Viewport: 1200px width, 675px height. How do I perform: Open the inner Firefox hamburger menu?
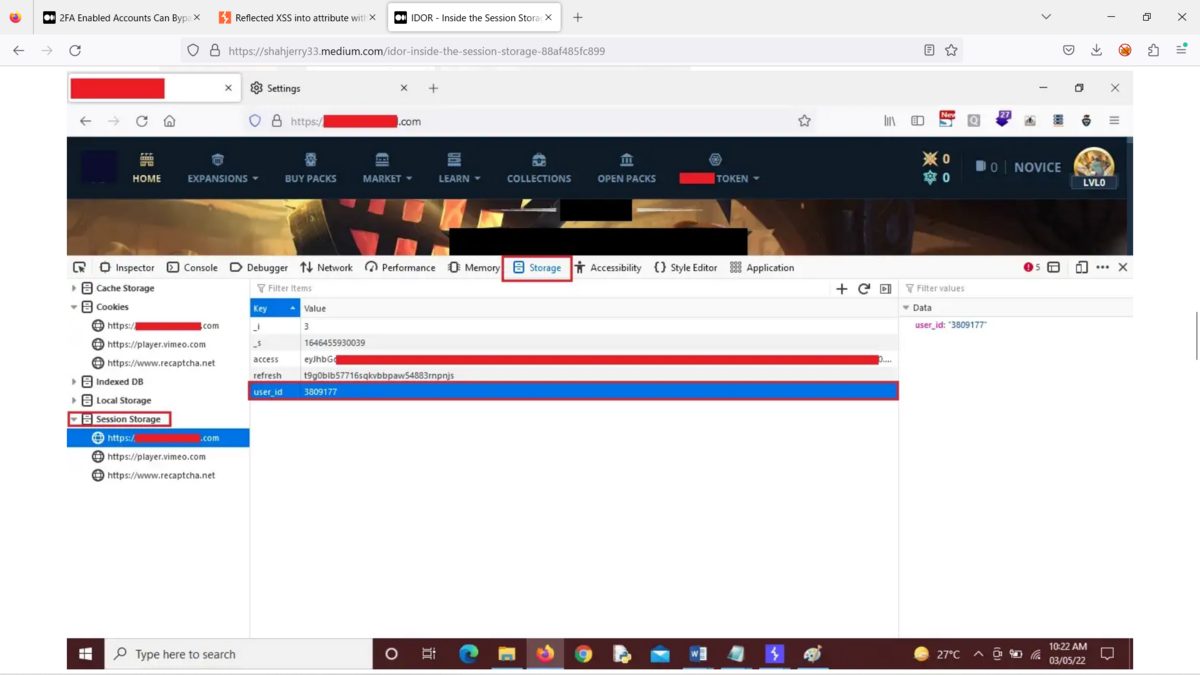(1114, 121)
